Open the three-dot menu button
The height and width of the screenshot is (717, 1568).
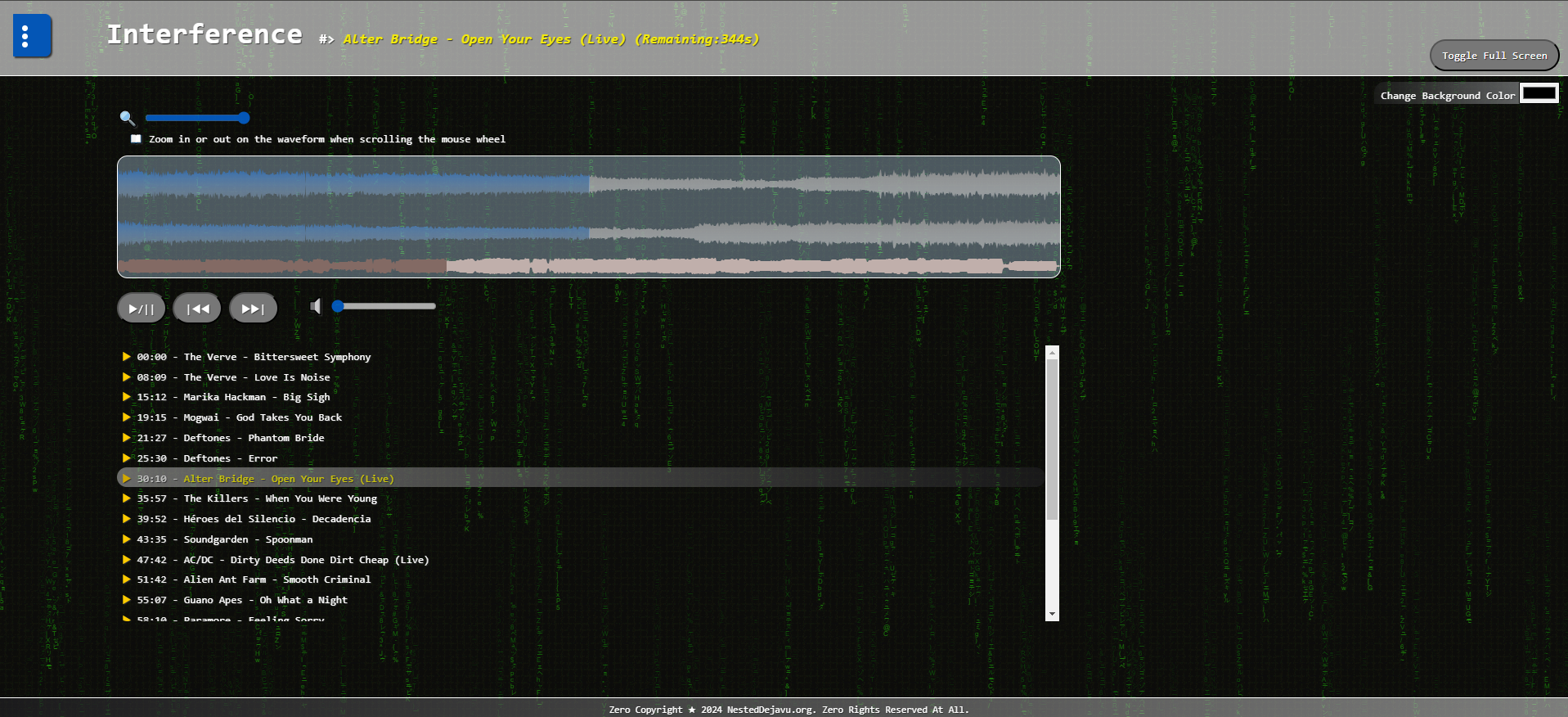point(32,36)
